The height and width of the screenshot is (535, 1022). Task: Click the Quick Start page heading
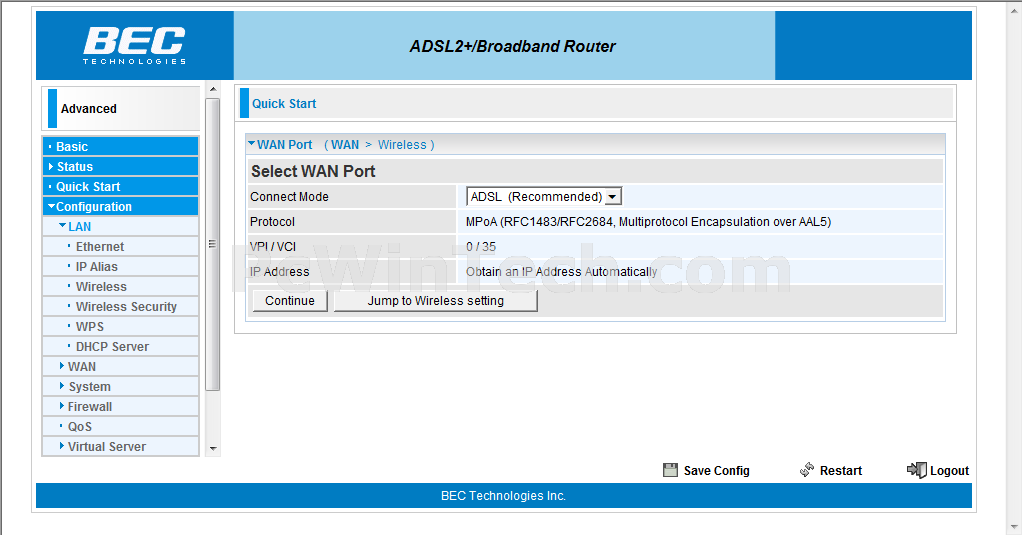tap(284, 104)
